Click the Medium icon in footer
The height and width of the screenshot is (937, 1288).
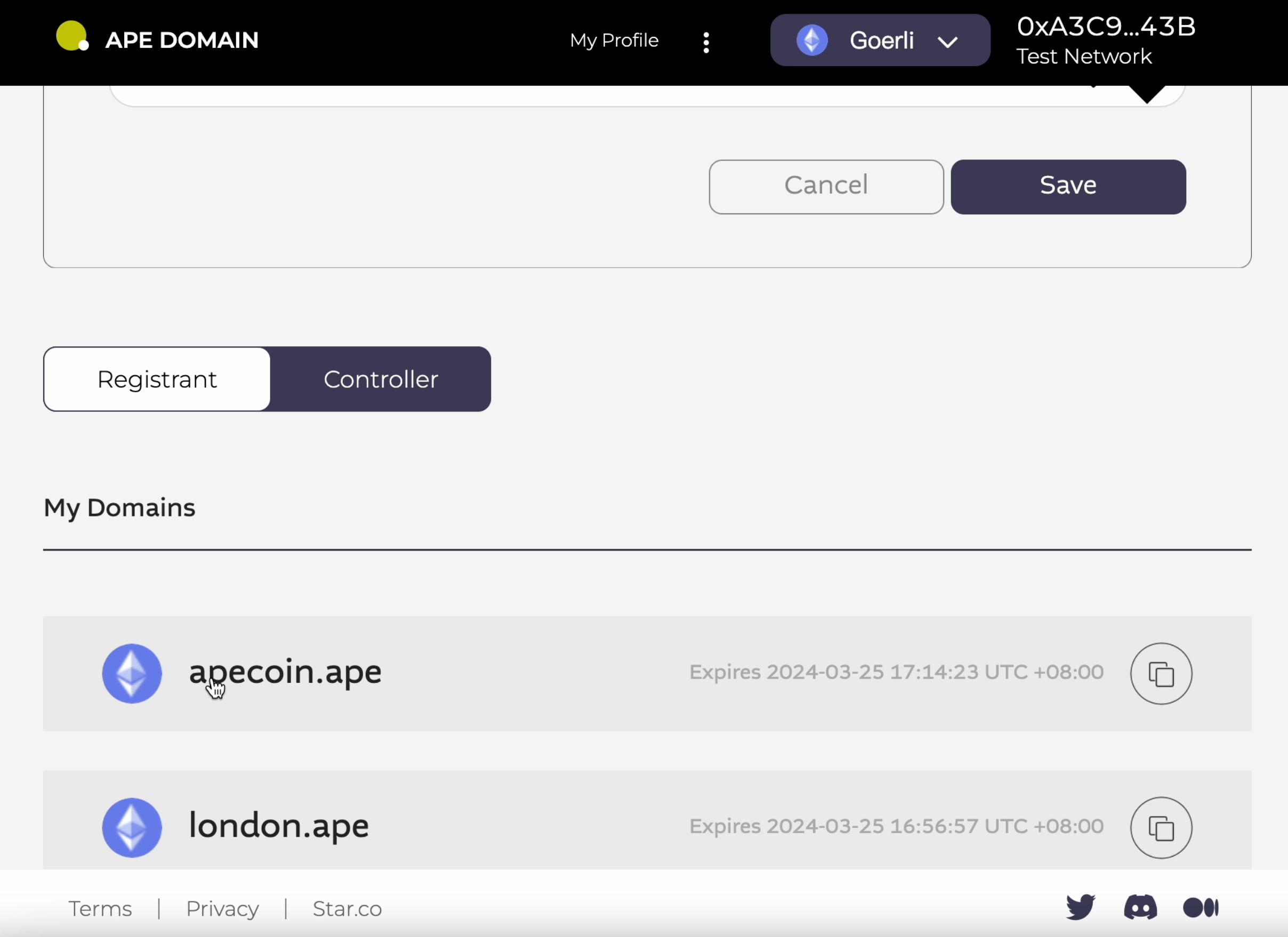tap(1201, 906)
